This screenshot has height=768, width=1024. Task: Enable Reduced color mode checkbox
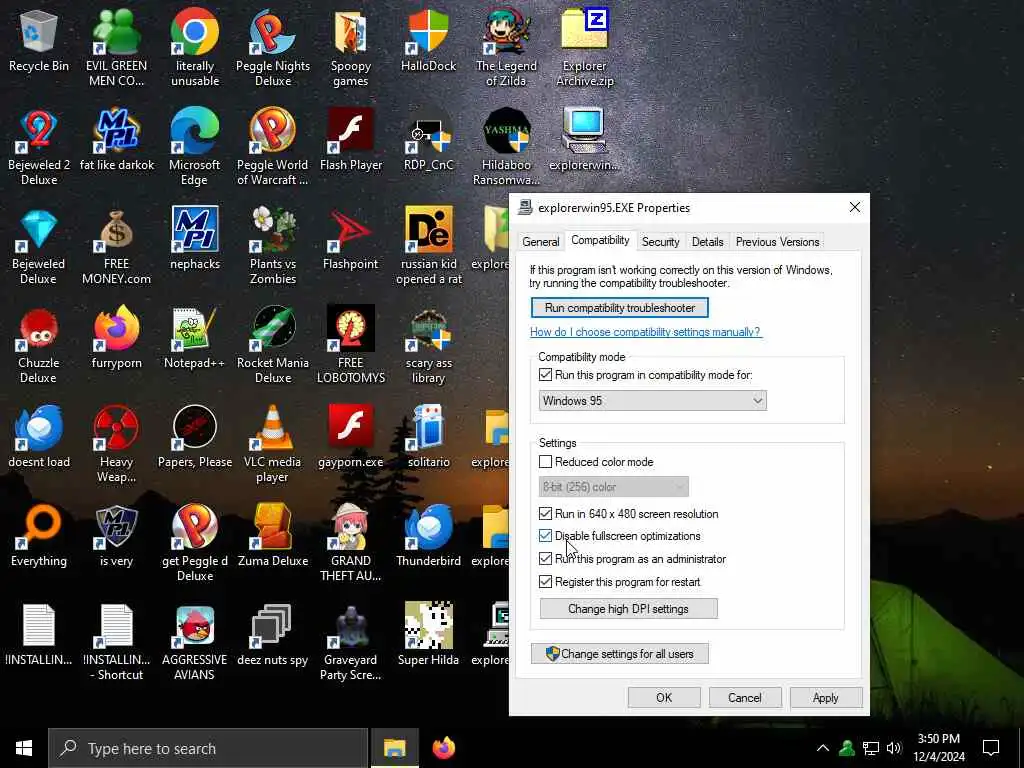tap(545, 462)
